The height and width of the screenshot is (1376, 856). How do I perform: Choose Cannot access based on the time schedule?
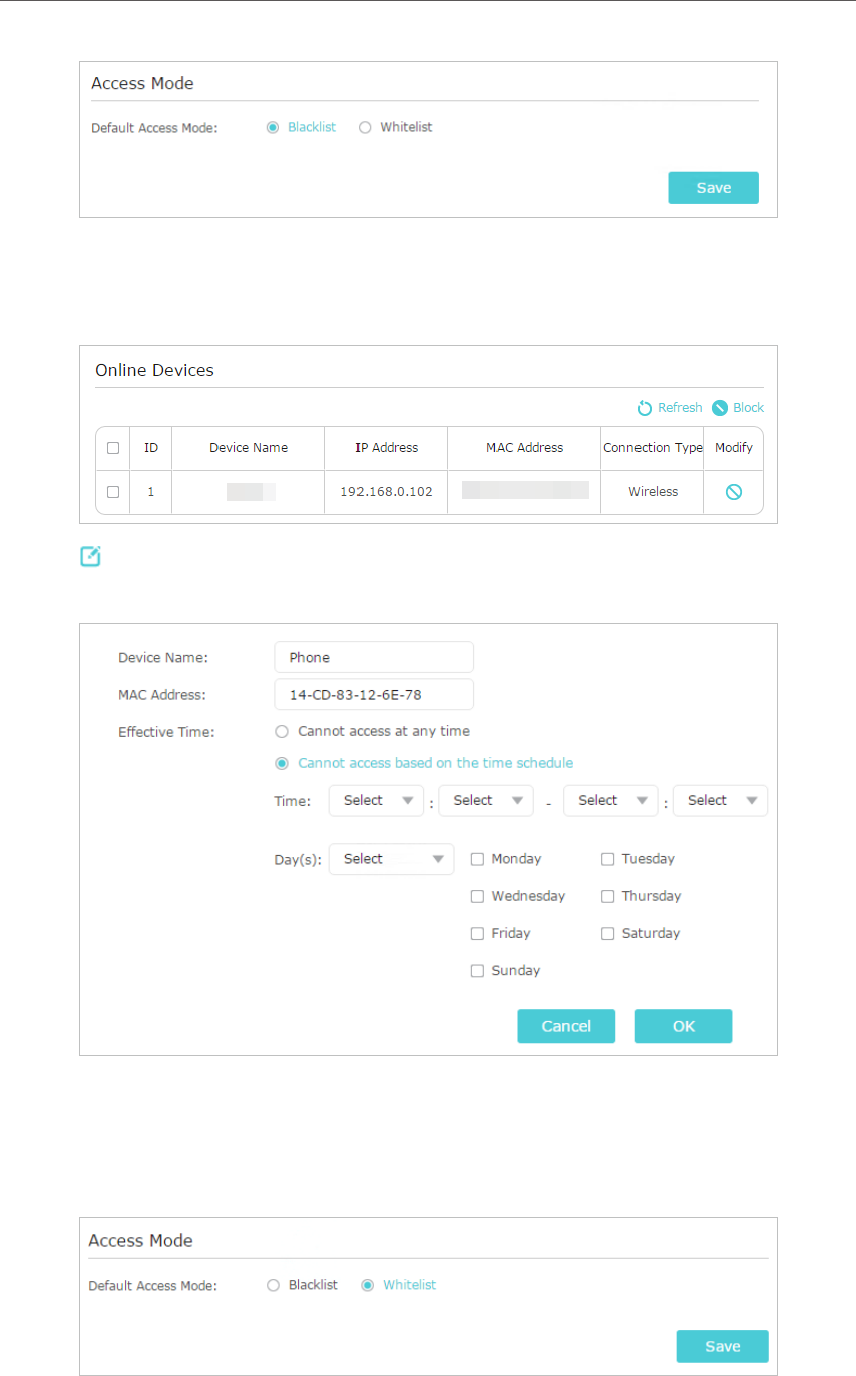pos(282,763)
